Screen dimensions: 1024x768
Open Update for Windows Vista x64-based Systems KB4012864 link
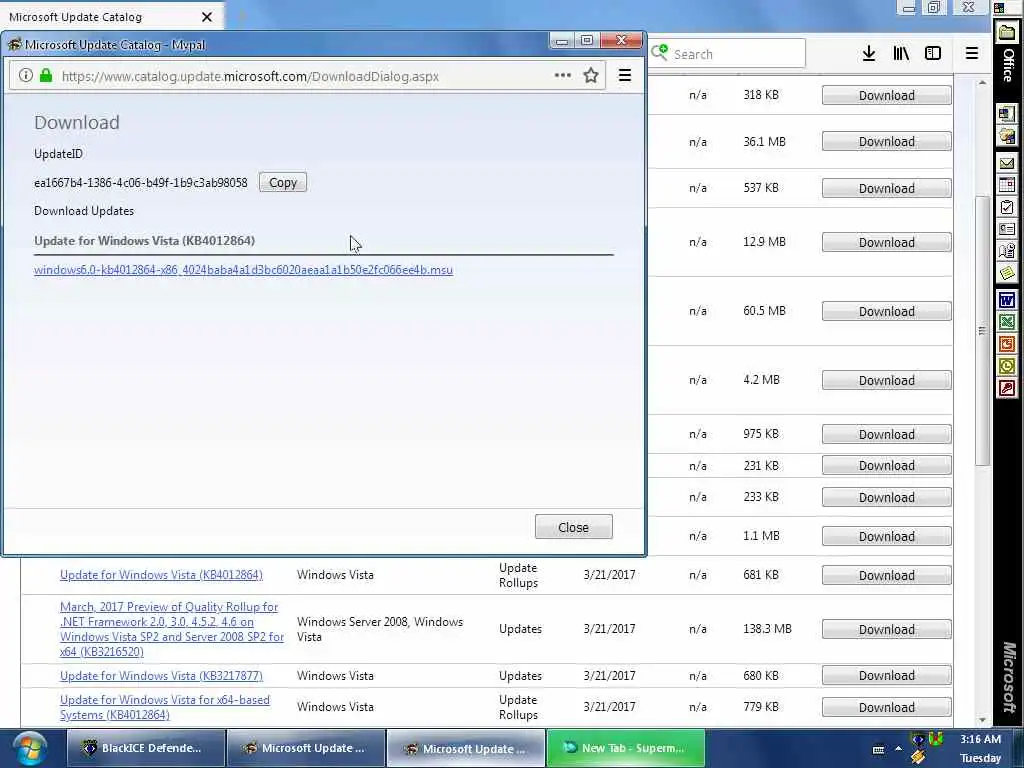[165, 707]
